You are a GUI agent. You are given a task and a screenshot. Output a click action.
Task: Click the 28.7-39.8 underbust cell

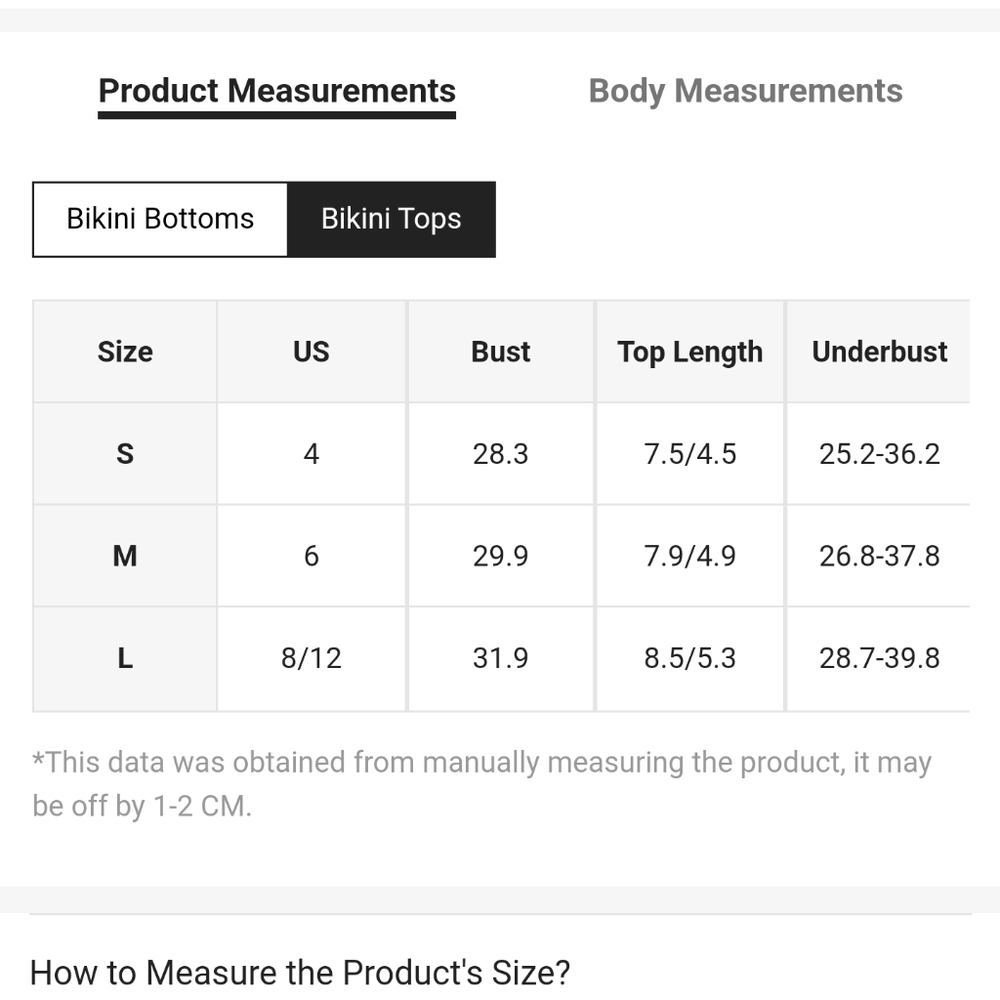coord(879,658)
